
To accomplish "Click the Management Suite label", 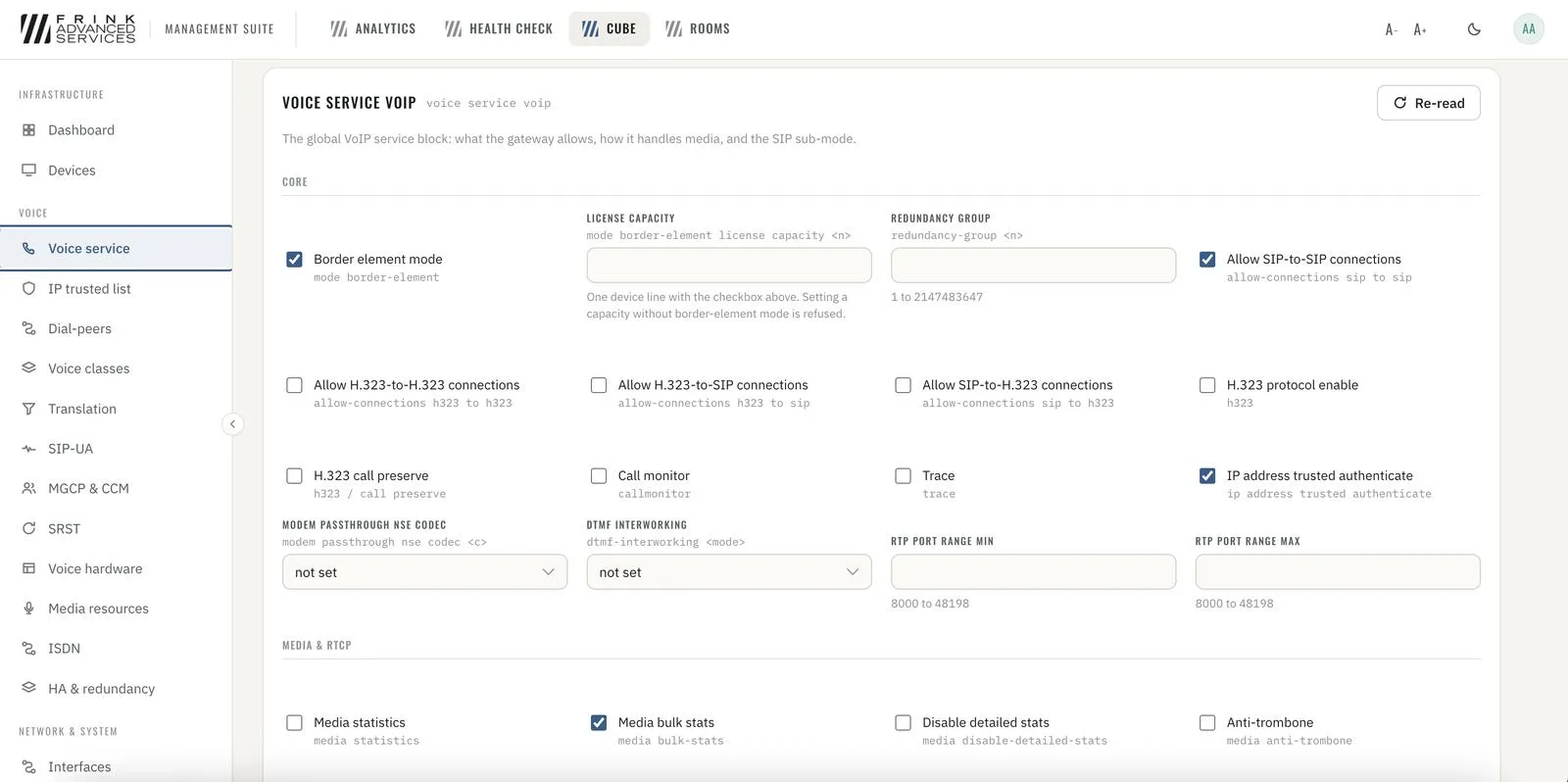I will point(220,29).
